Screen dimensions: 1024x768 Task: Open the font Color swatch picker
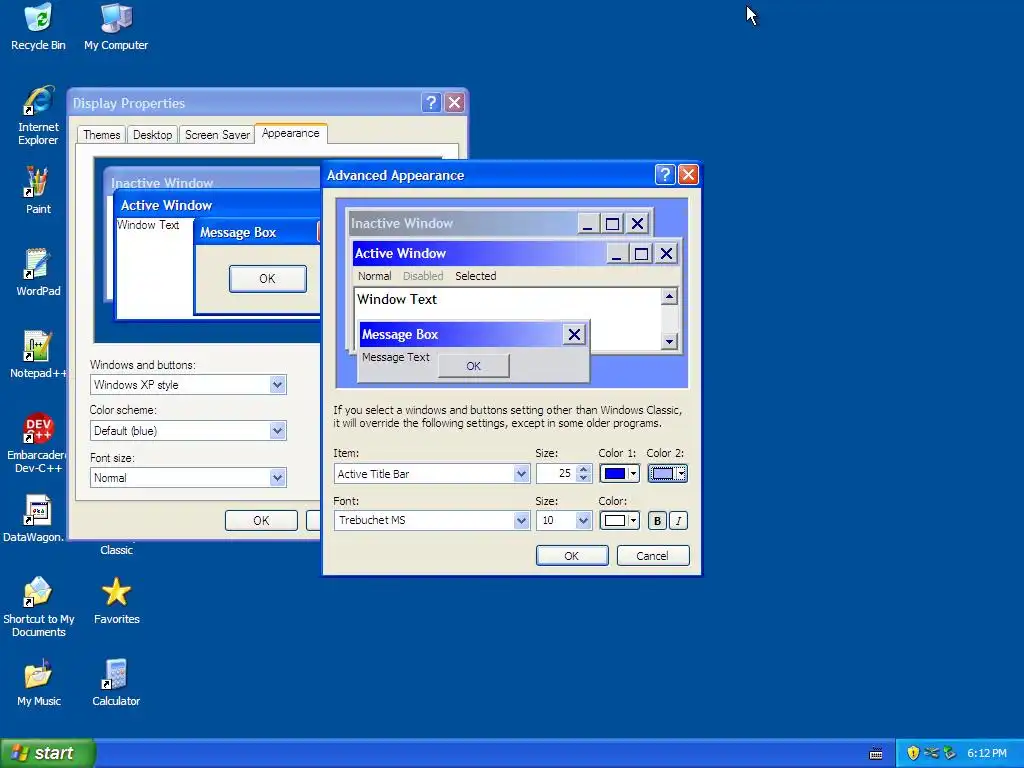[x=619, y=520]
